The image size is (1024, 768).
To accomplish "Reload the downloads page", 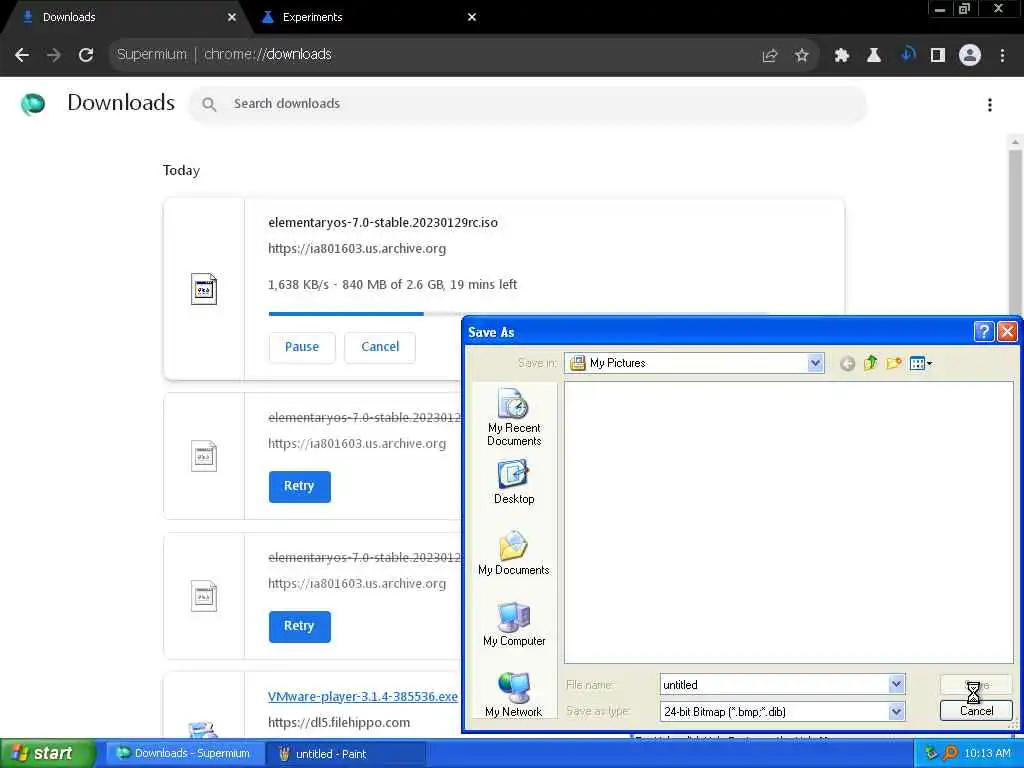I will (x=86, y=55).
